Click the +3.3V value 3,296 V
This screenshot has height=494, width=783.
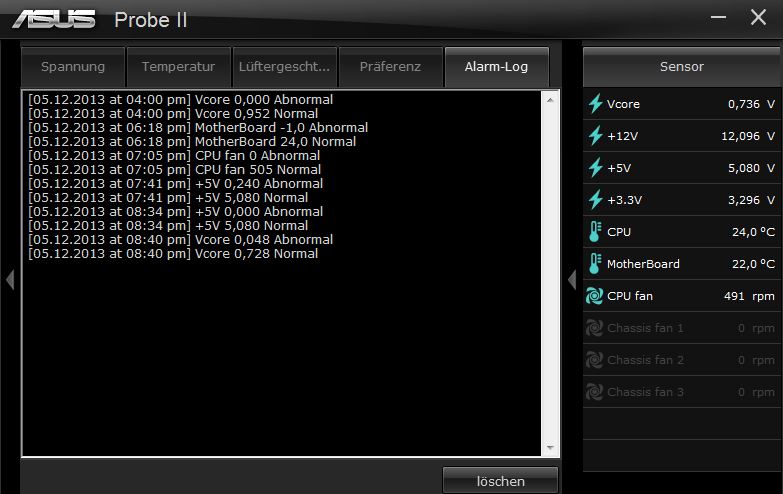pos(752,200)
